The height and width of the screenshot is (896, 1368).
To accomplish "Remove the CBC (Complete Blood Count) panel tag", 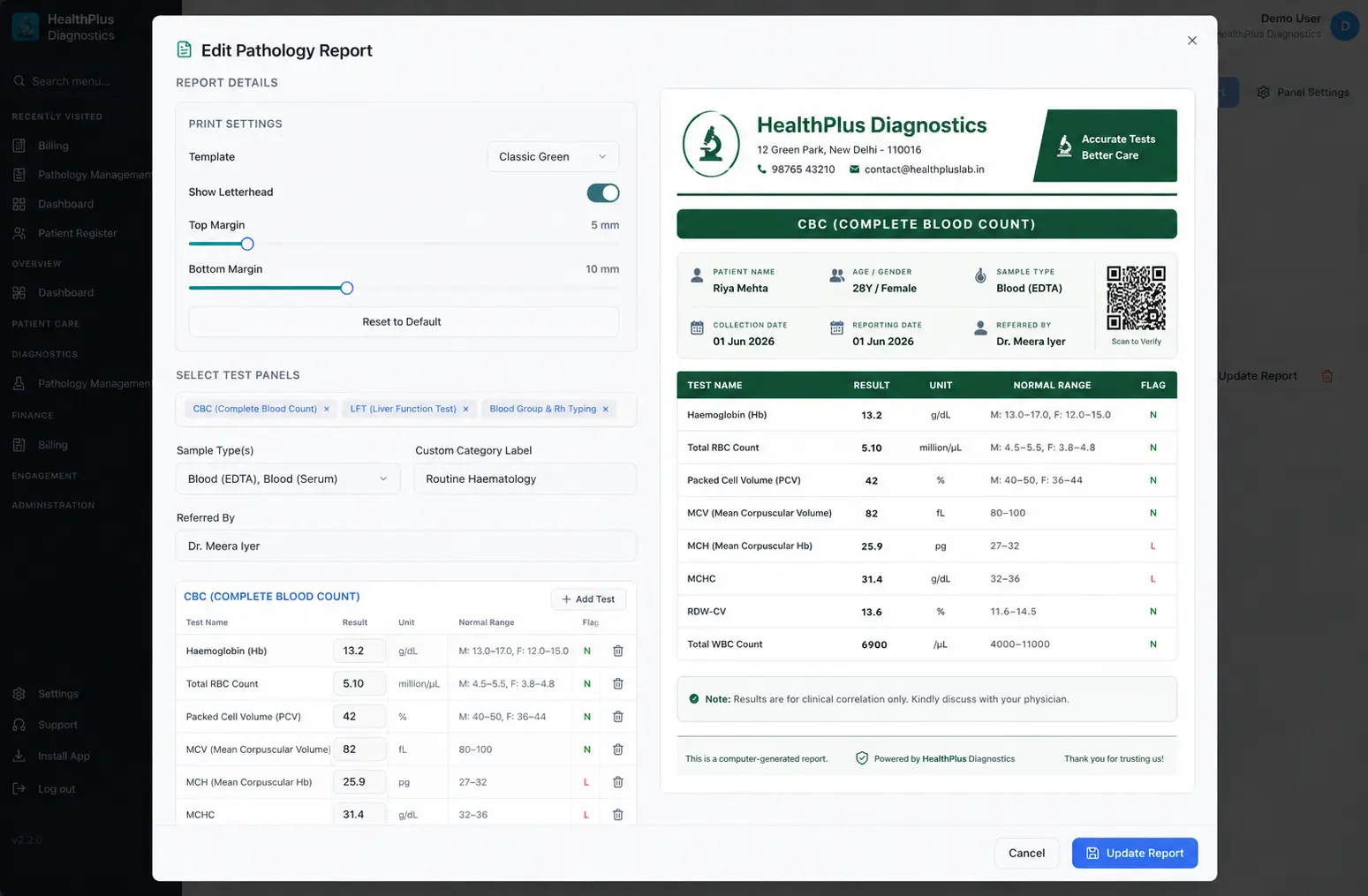I will click(x=327, y=409).
